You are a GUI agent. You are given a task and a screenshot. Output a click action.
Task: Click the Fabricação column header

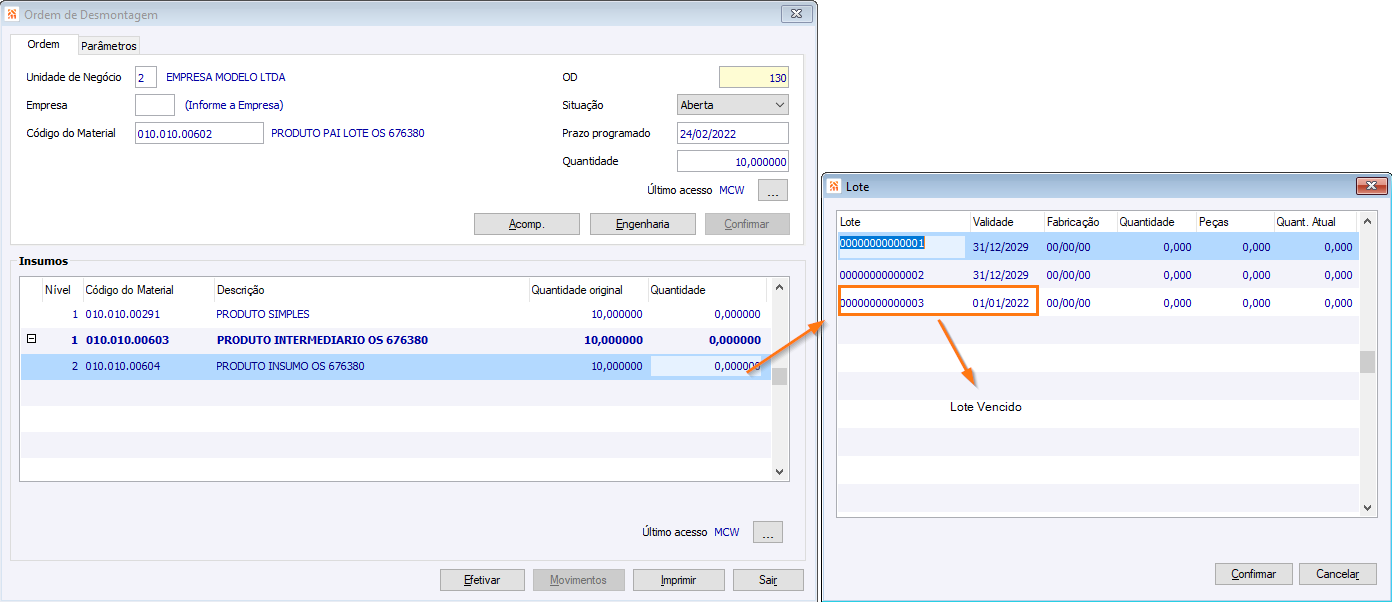click(1080, 222)
